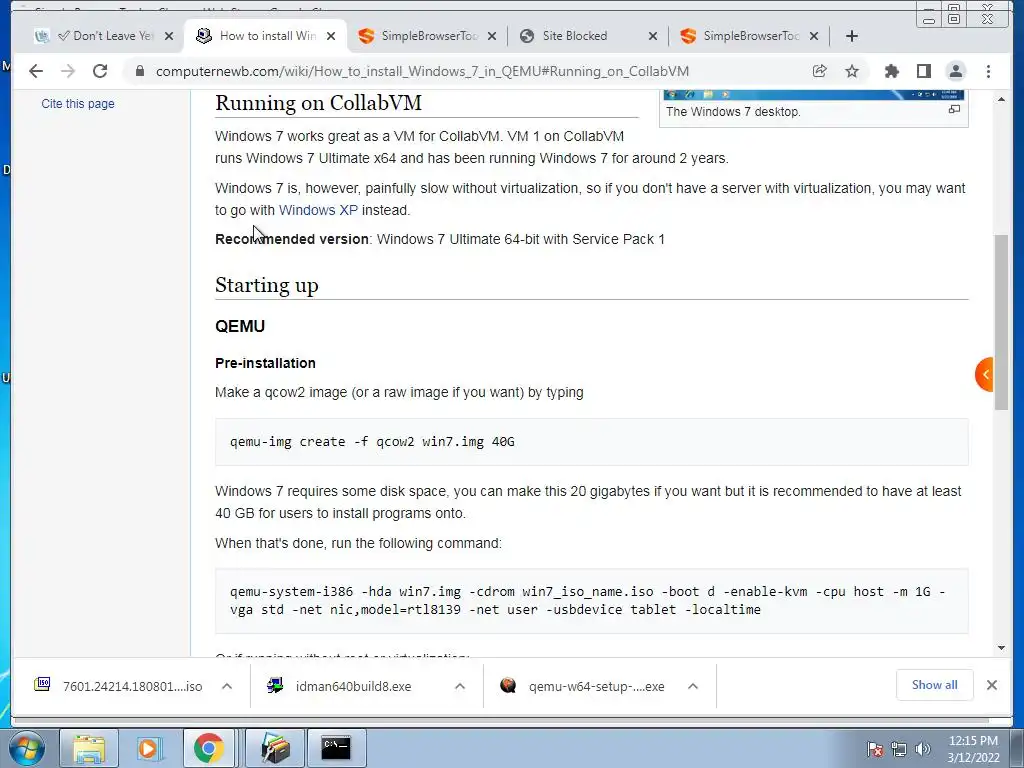Click the taskbar clock showing 12:15 PM
Screen dimensions: 1024x768
coord(973,748)
